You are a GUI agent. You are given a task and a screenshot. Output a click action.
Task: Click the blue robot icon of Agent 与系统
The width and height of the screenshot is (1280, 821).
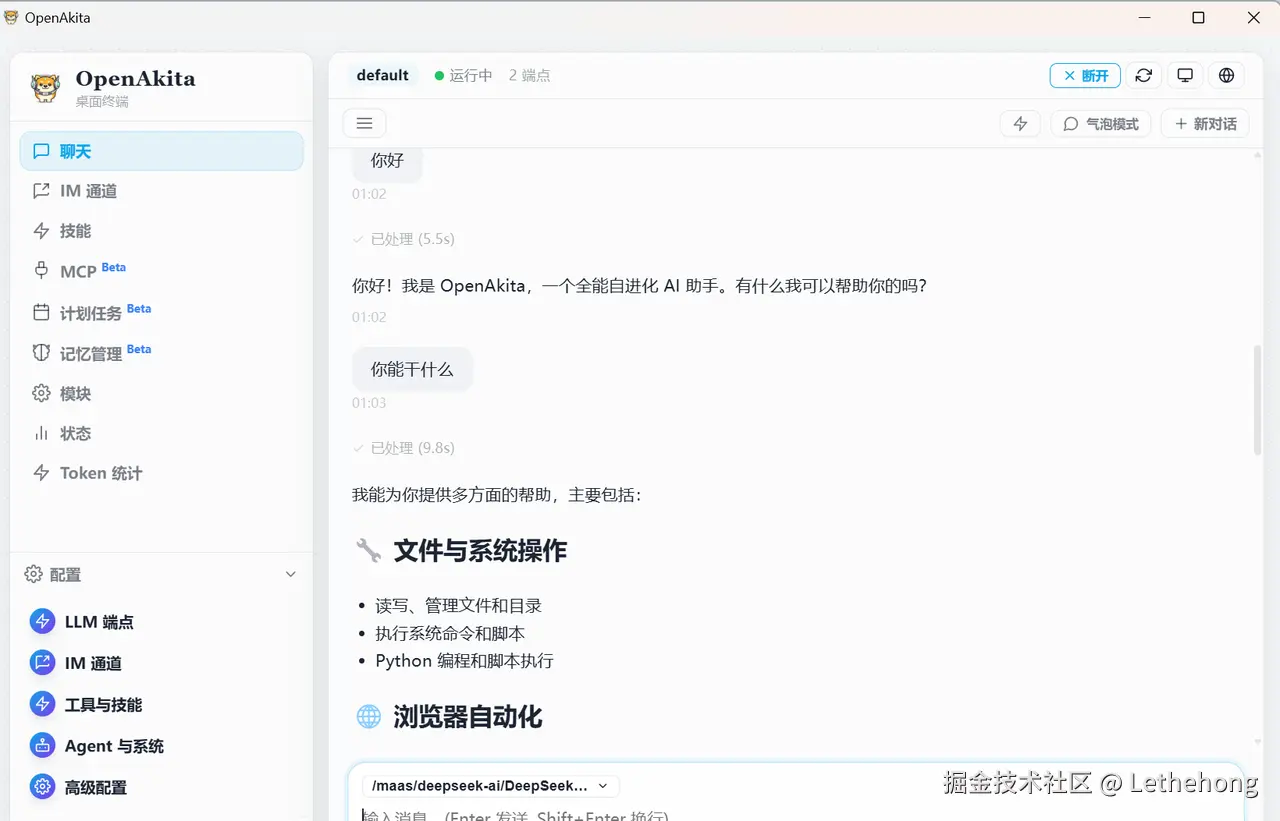[42, 746]
